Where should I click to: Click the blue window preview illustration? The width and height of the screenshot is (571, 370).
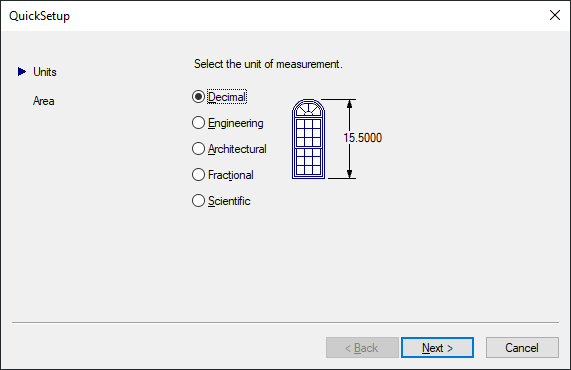[308, 139]
